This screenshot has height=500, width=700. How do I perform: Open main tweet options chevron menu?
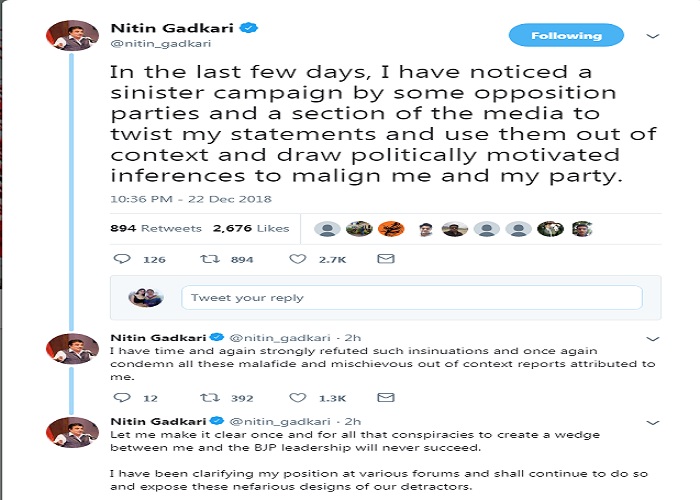[x=653, y=36]
